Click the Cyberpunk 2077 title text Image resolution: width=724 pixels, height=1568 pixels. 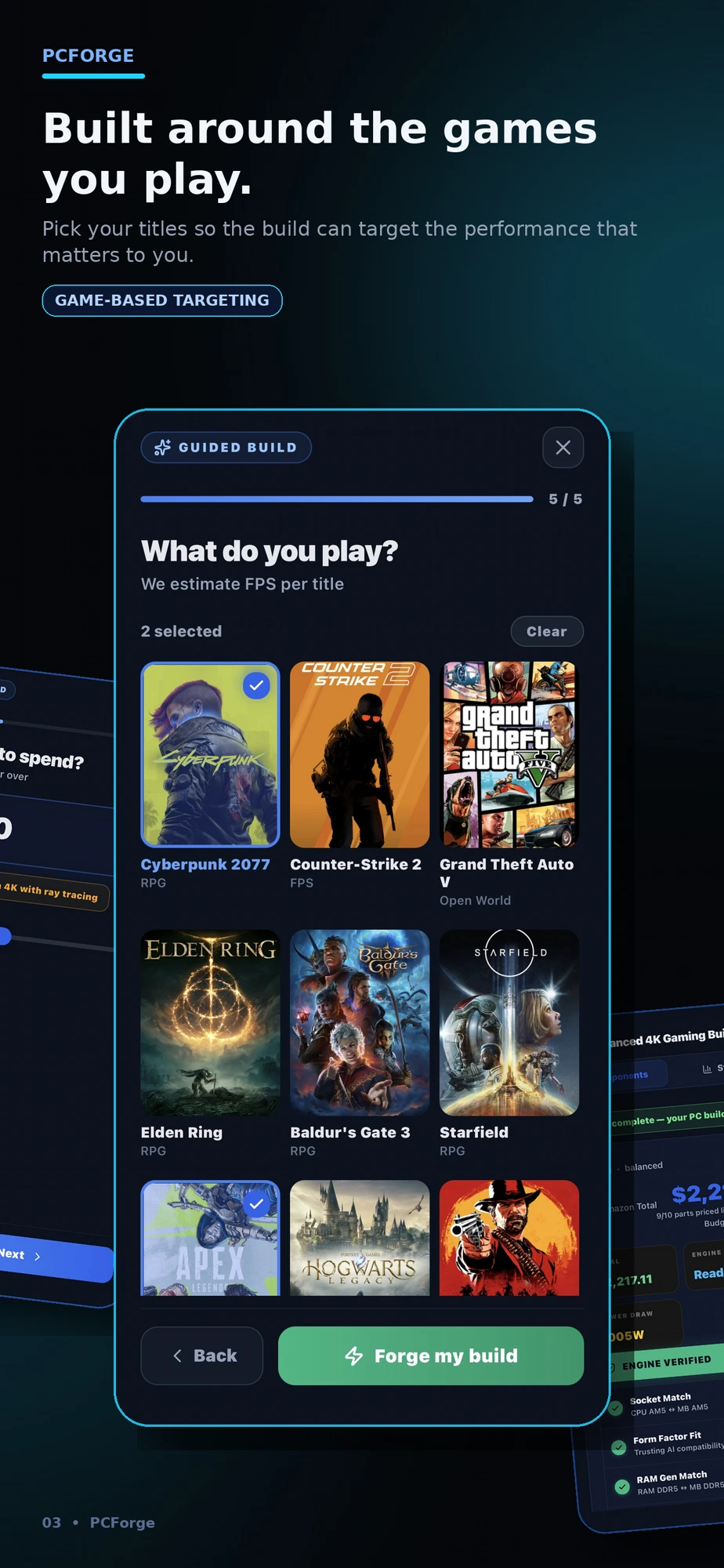click(x=205, y=864)
